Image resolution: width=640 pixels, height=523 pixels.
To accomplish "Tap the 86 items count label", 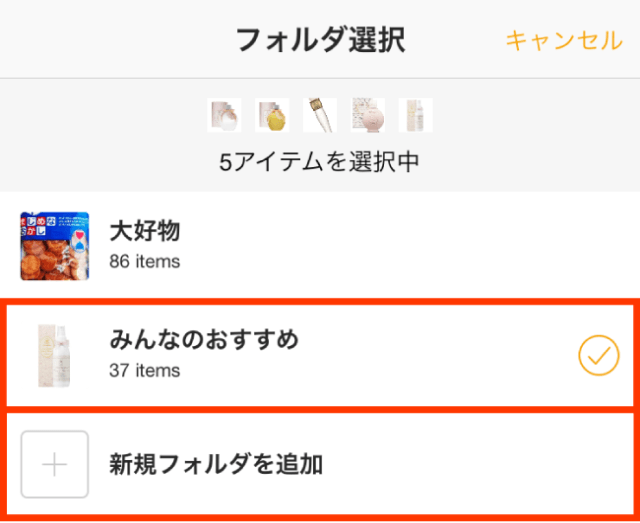I will click(x=144, y=262).
